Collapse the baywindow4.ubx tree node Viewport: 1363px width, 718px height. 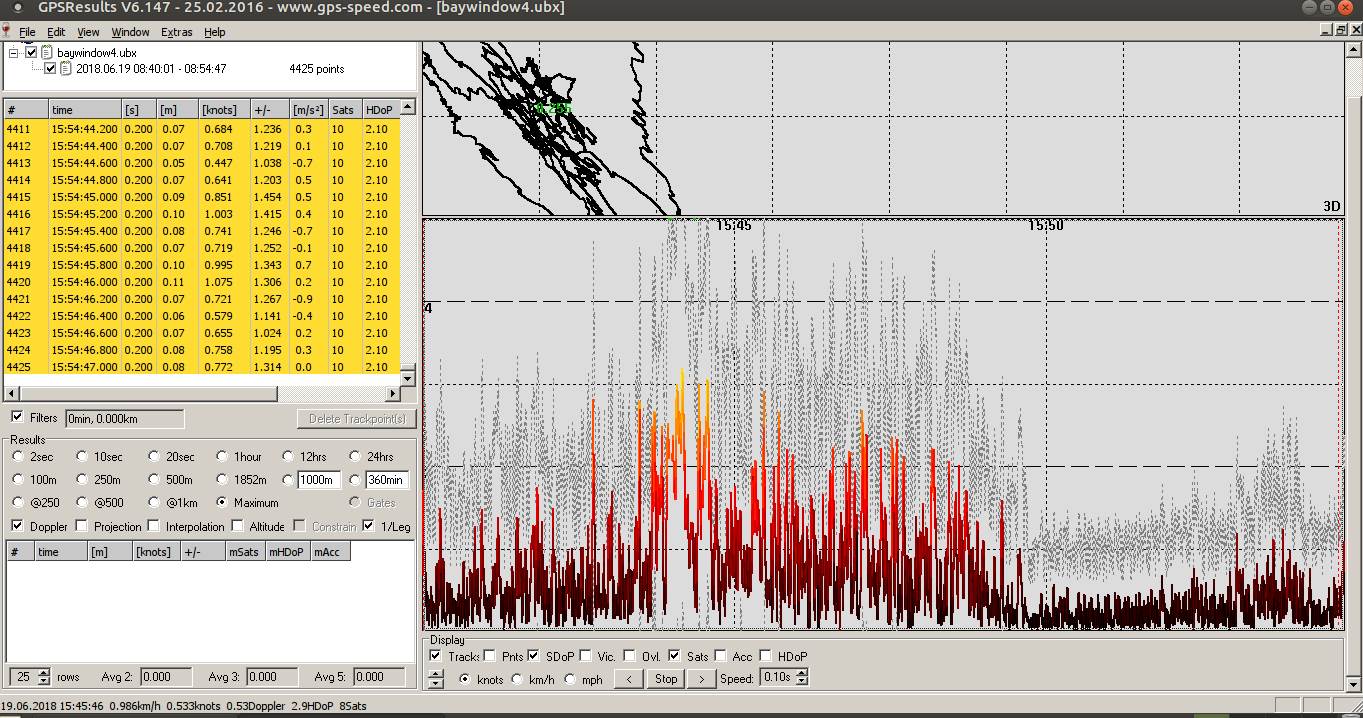[14, 52]
